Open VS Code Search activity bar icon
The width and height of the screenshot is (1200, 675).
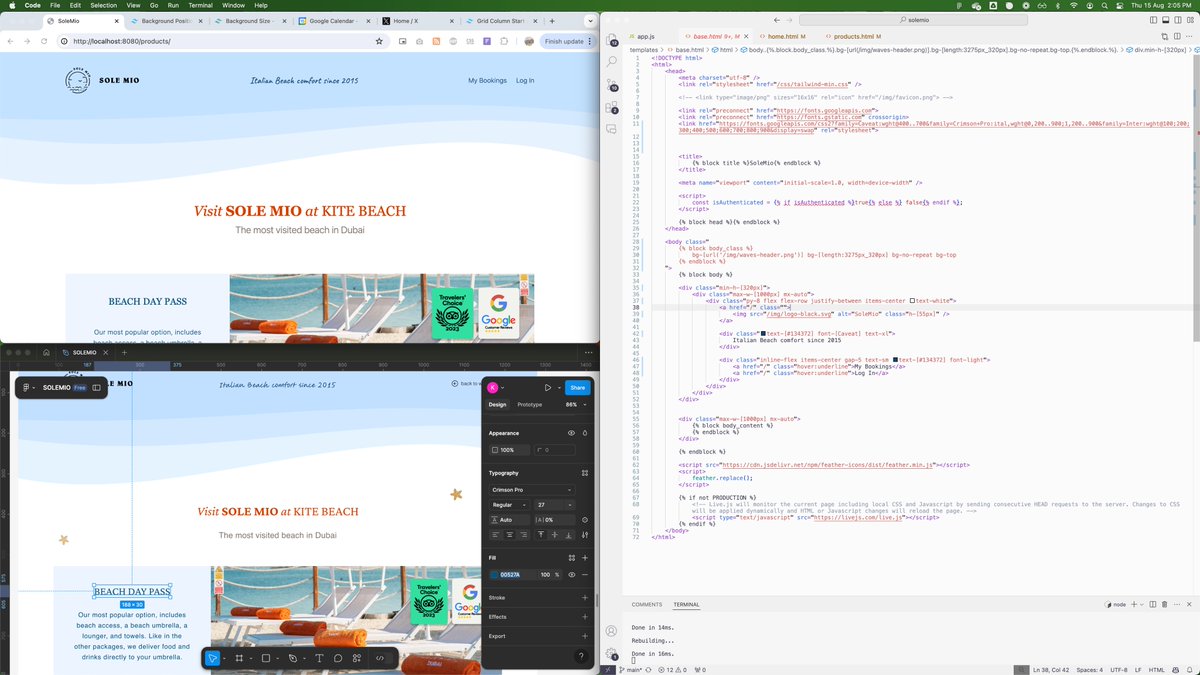click(x=611, y=63)
